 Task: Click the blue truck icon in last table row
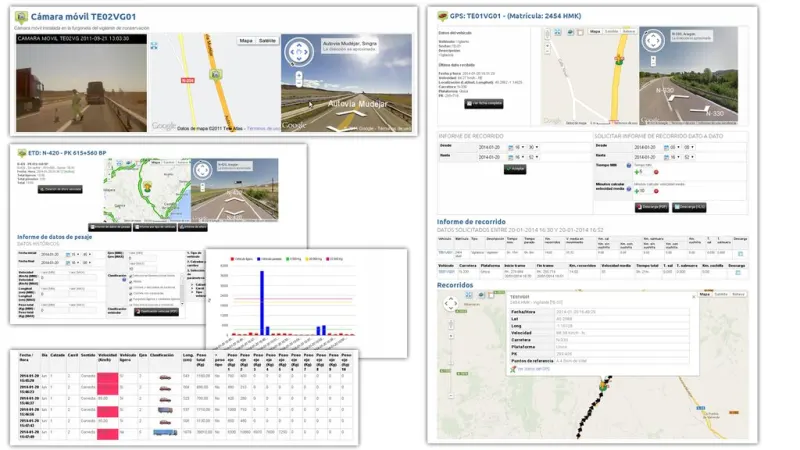(165, 433)
